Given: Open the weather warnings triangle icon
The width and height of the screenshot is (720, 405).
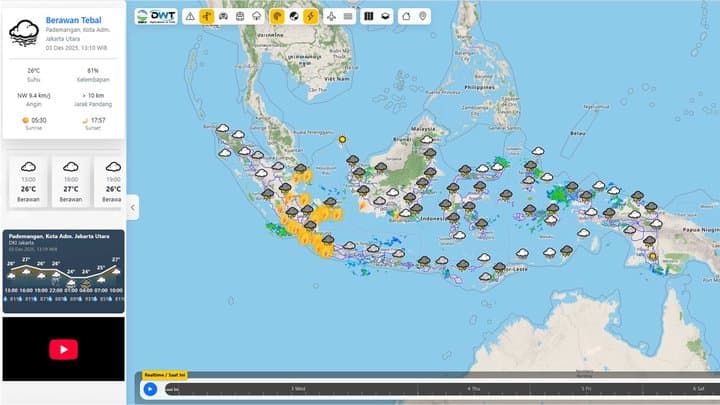Looking at the screenshot, I should [190, 17].
